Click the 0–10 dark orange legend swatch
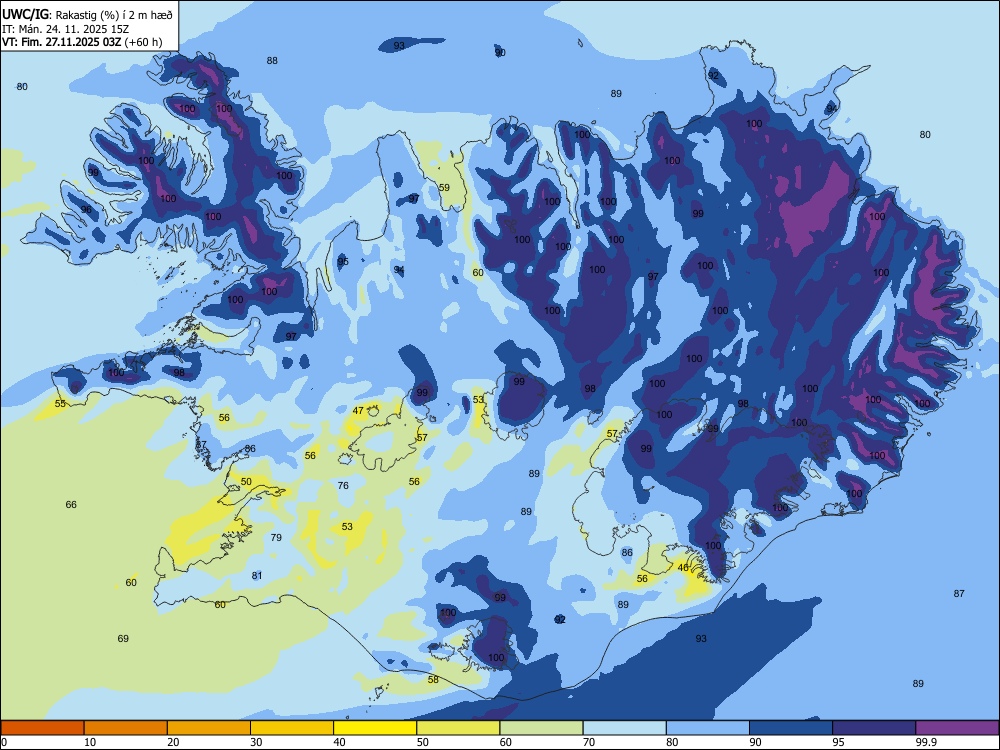The width and height of the screenshot is (1000, 750). (42, 728)
